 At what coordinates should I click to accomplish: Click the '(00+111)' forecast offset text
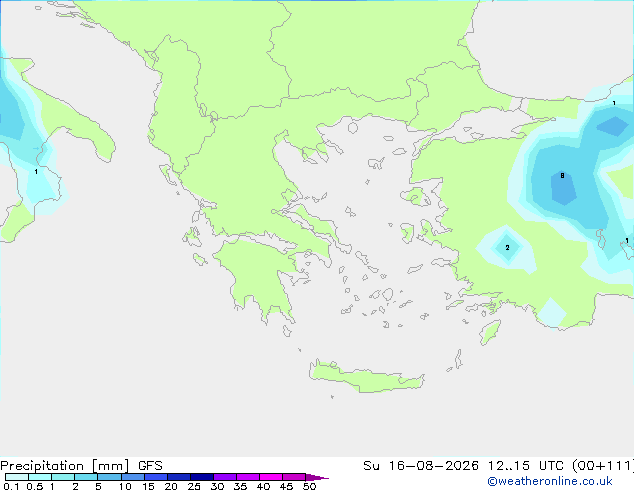tap(603, 466)
